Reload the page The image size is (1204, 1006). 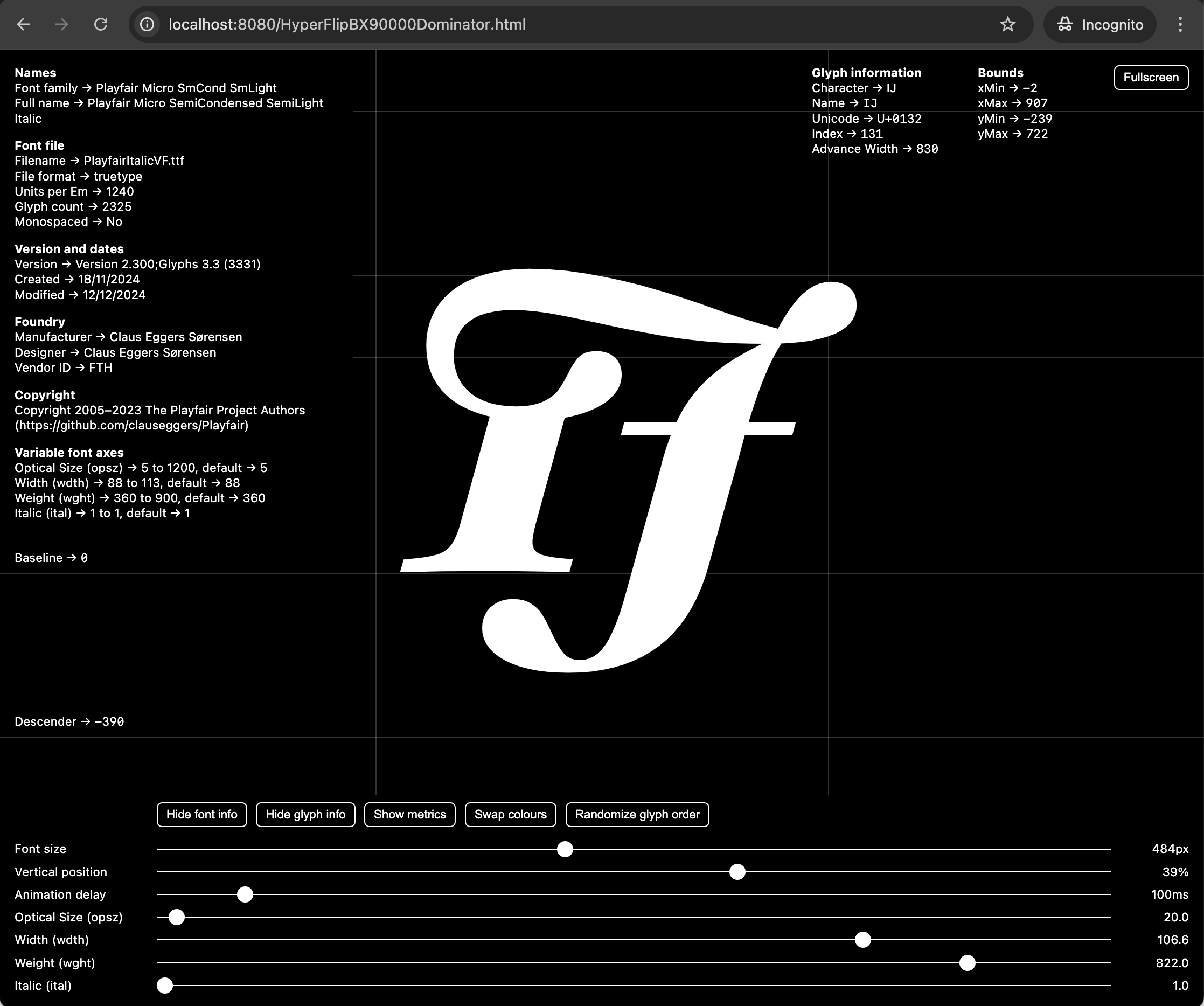point(101,24)
